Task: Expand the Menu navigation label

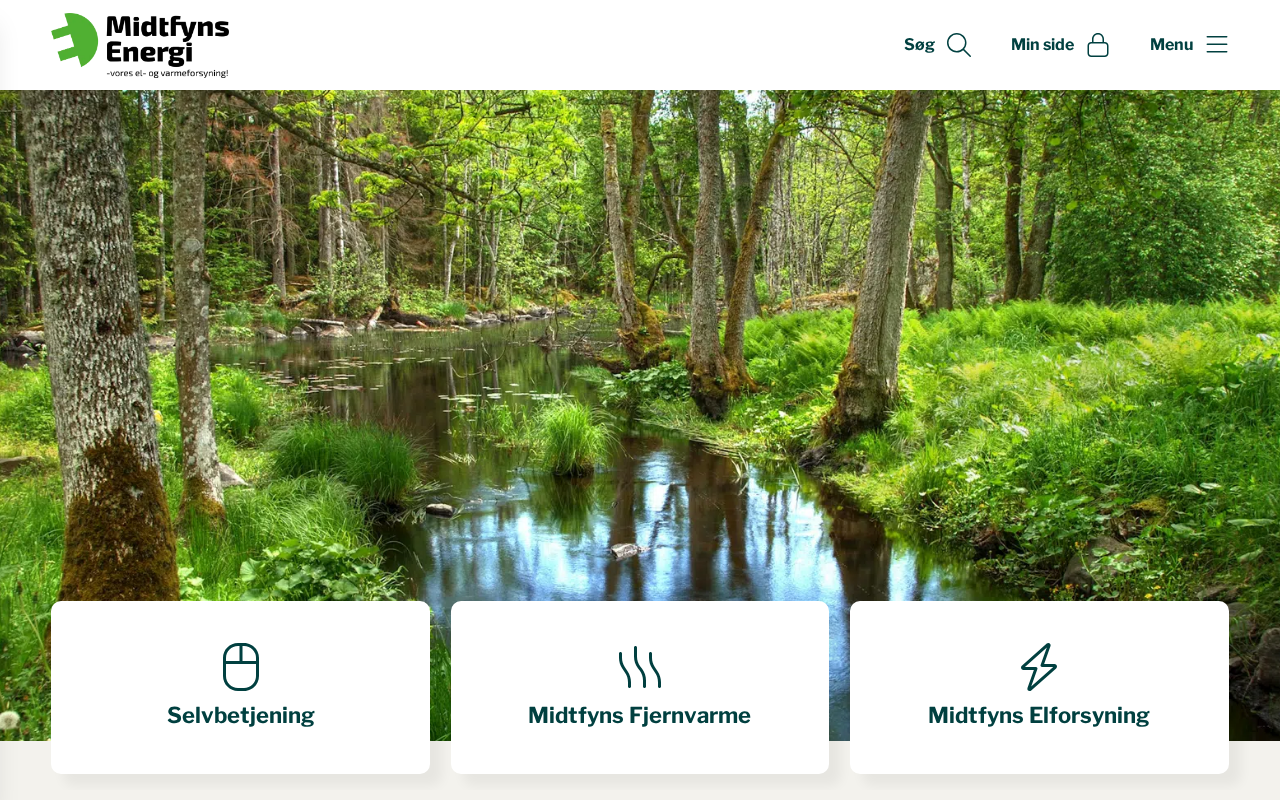Action: (1171, 44)
